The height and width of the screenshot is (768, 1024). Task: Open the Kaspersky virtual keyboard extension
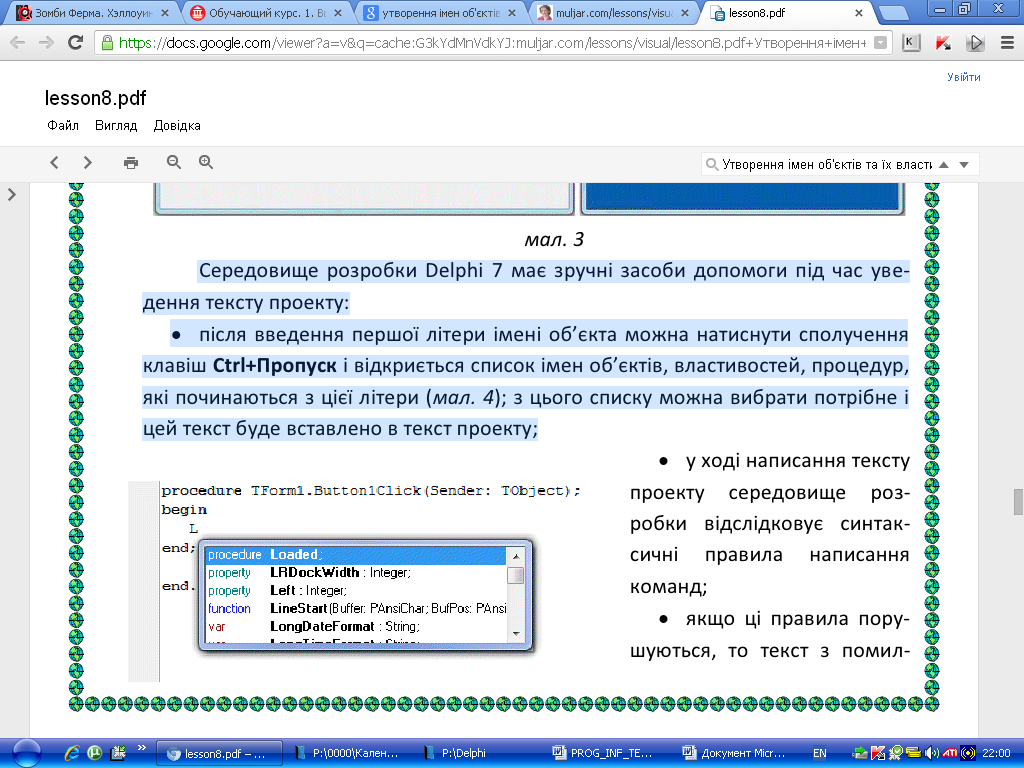point(911,43)
